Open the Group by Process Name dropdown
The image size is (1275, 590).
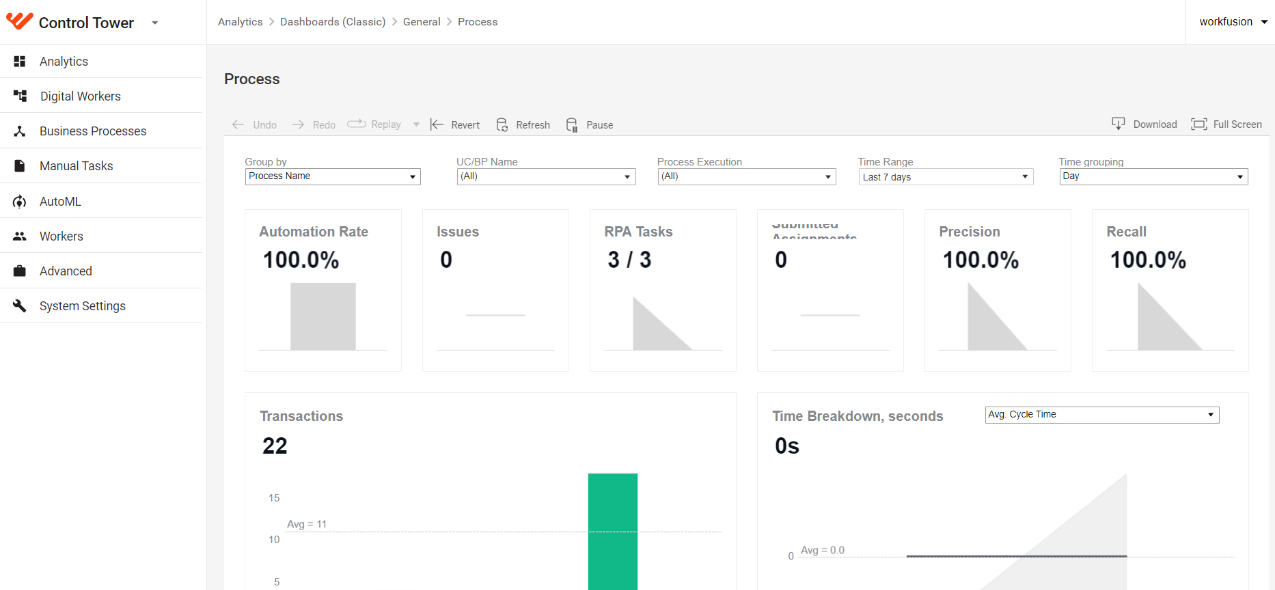333,176
